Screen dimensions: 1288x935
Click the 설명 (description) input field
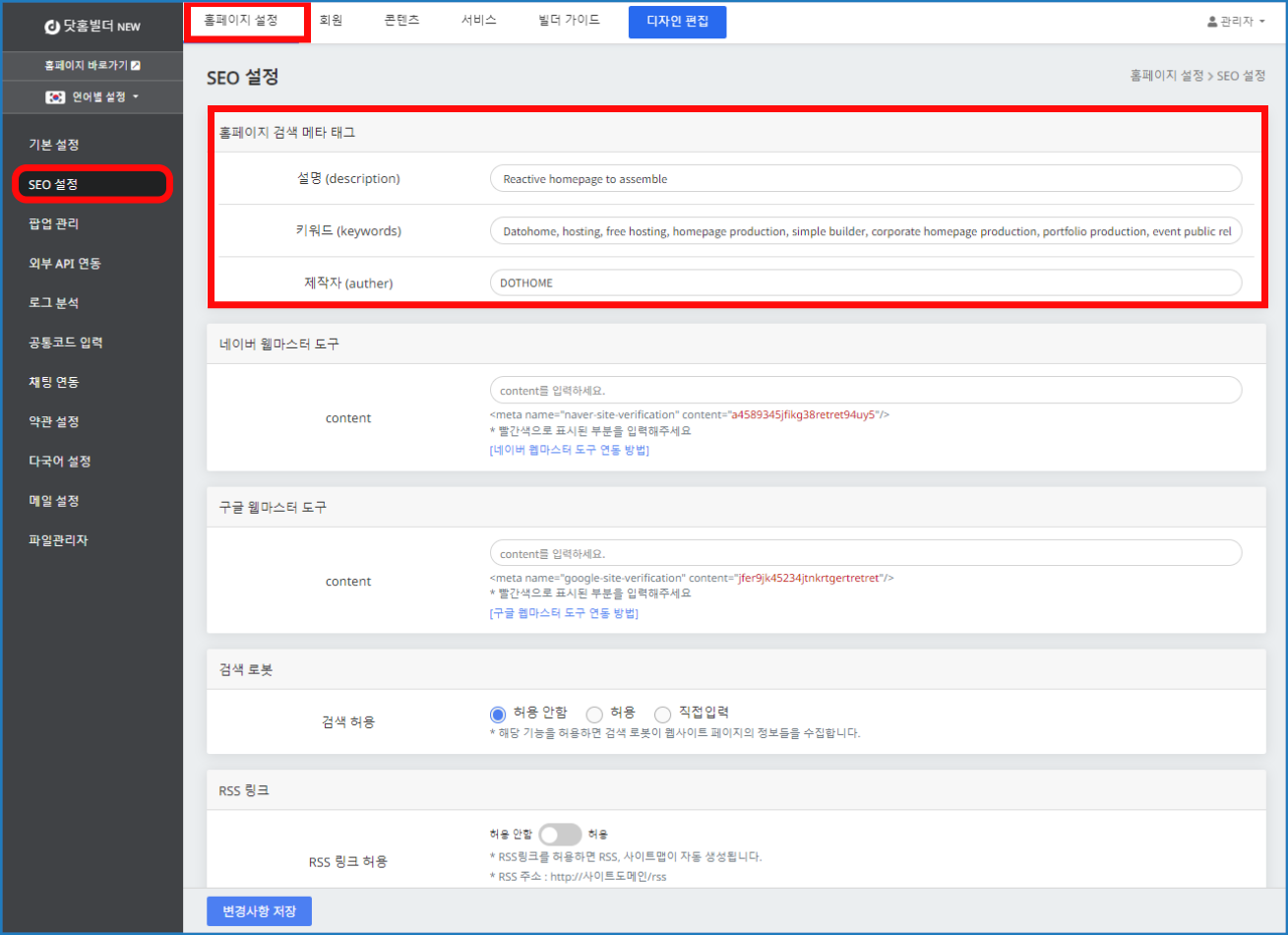click(865, 178)
